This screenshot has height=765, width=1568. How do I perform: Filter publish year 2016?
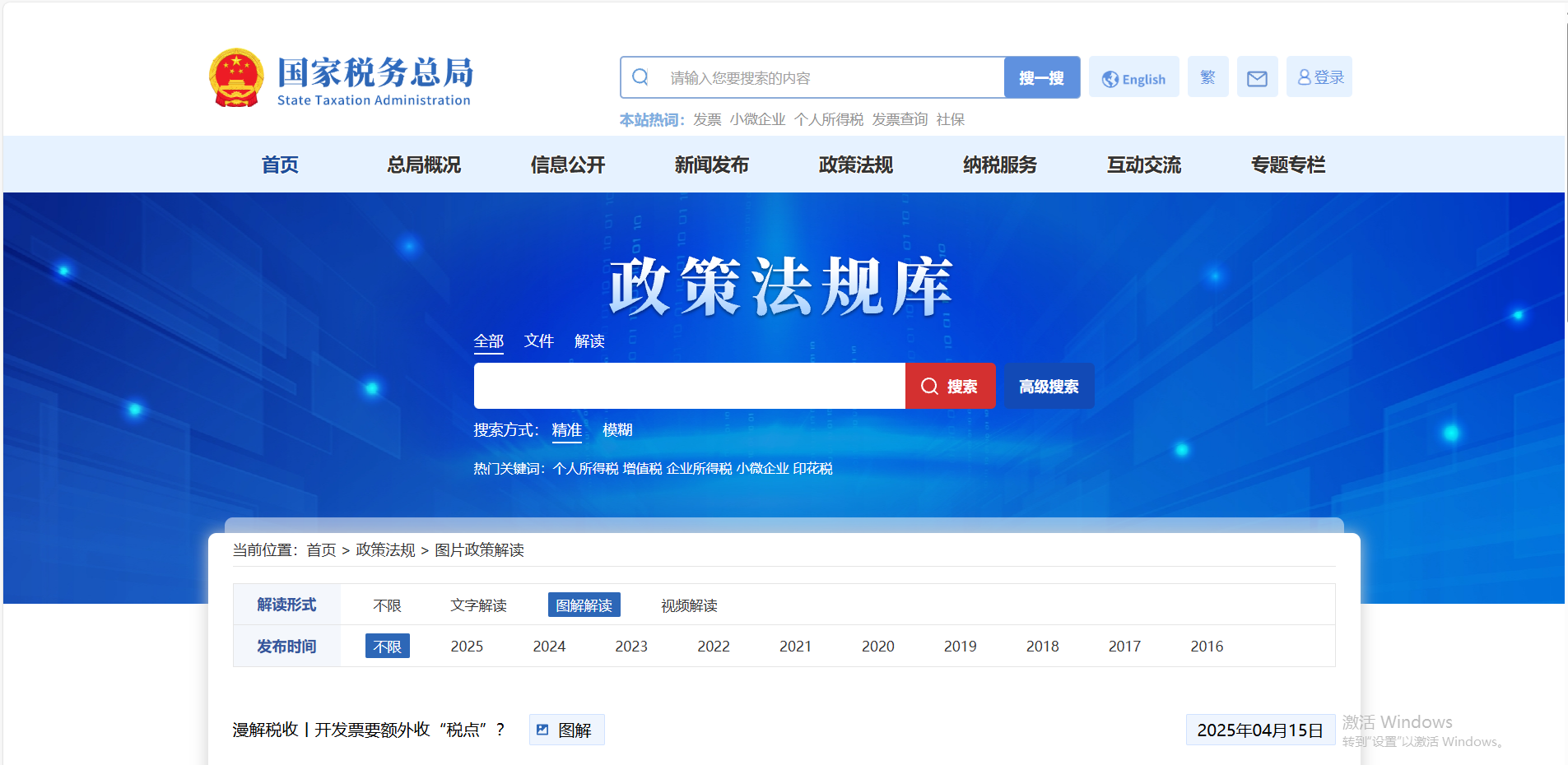click(x=1207, y=647)
